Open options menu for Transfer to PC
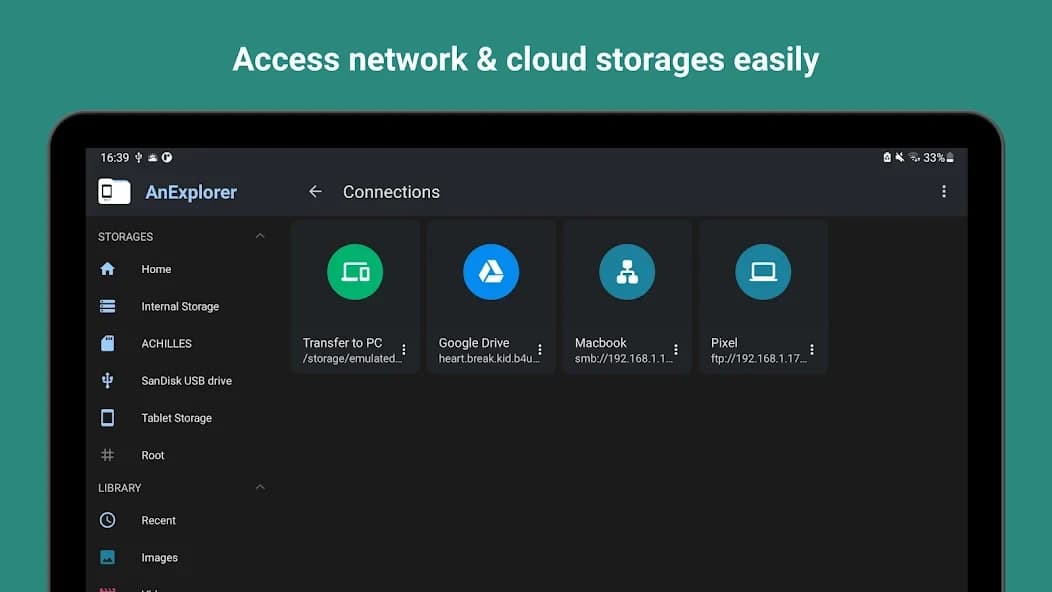Image resolution: width=1052 pixels, height=592 pixels. click(404, 350)
